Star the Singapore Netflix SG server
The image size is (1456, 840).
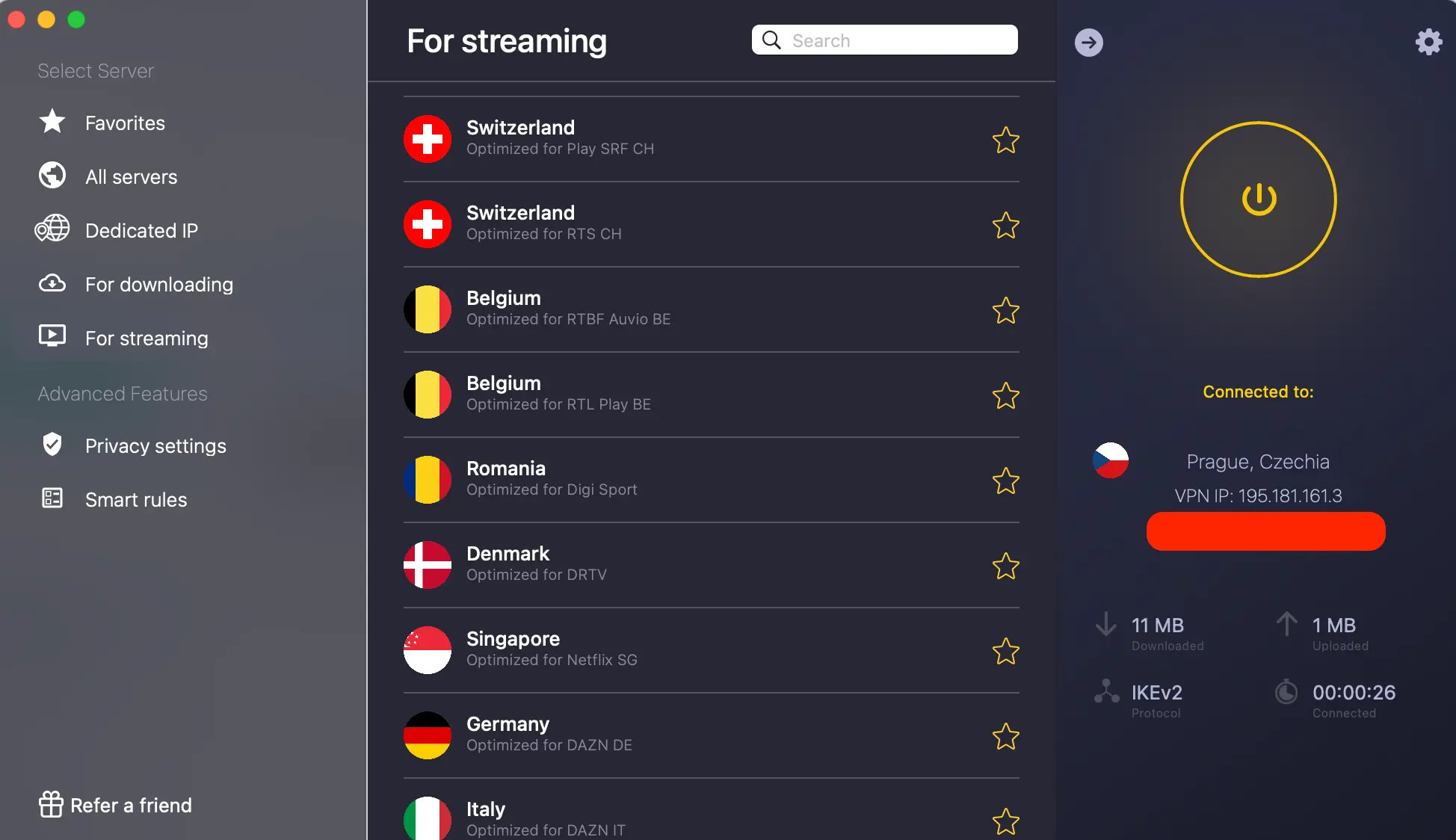tap(1005, 651)
